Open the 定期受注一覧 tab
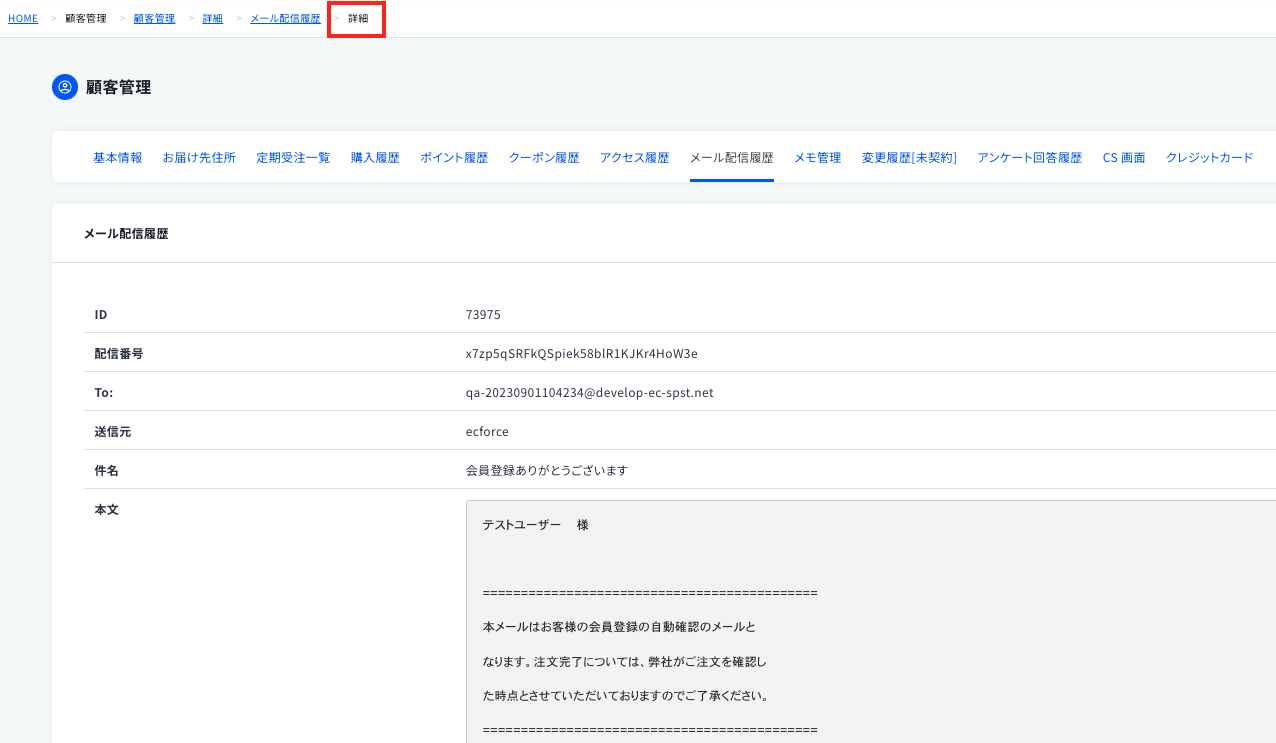 293,158
